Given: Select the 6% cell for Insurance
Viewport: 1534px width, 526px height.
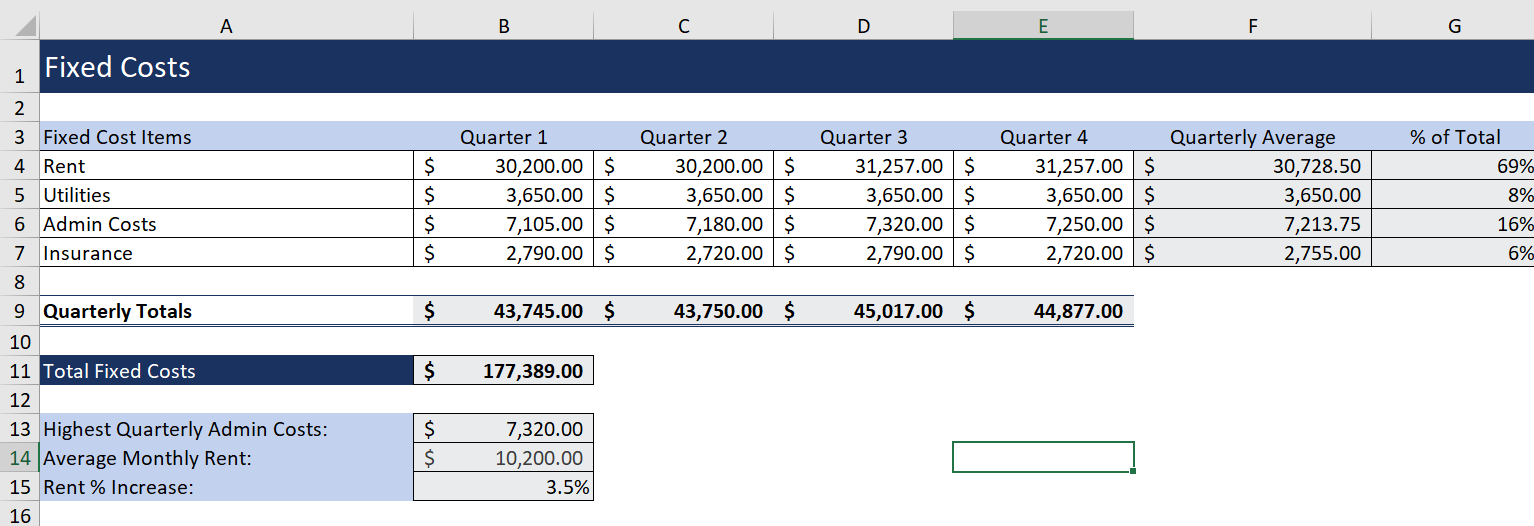Looking at the screenshot, I should (1453, 253).
